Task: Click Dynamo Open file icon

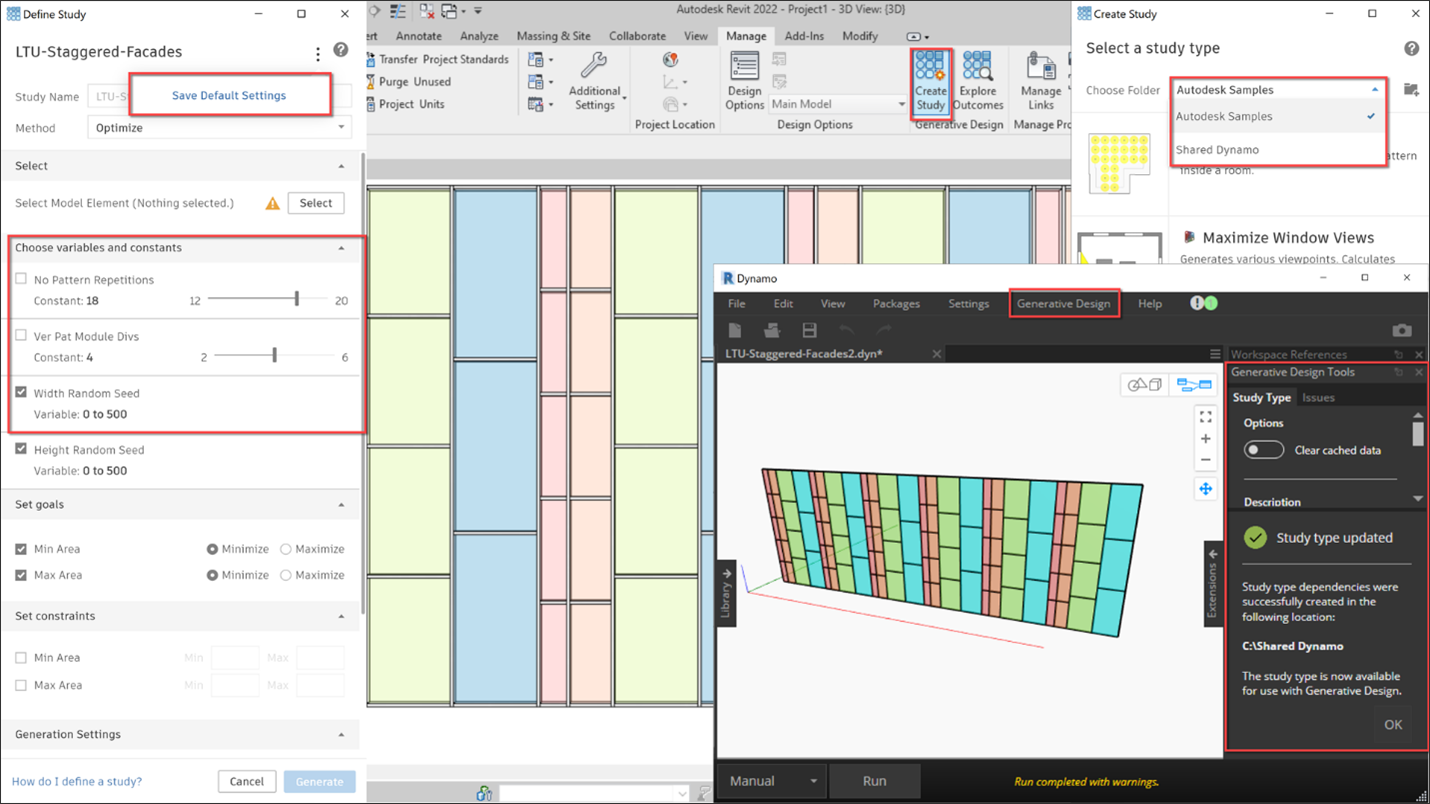Action: pos(772,330)
